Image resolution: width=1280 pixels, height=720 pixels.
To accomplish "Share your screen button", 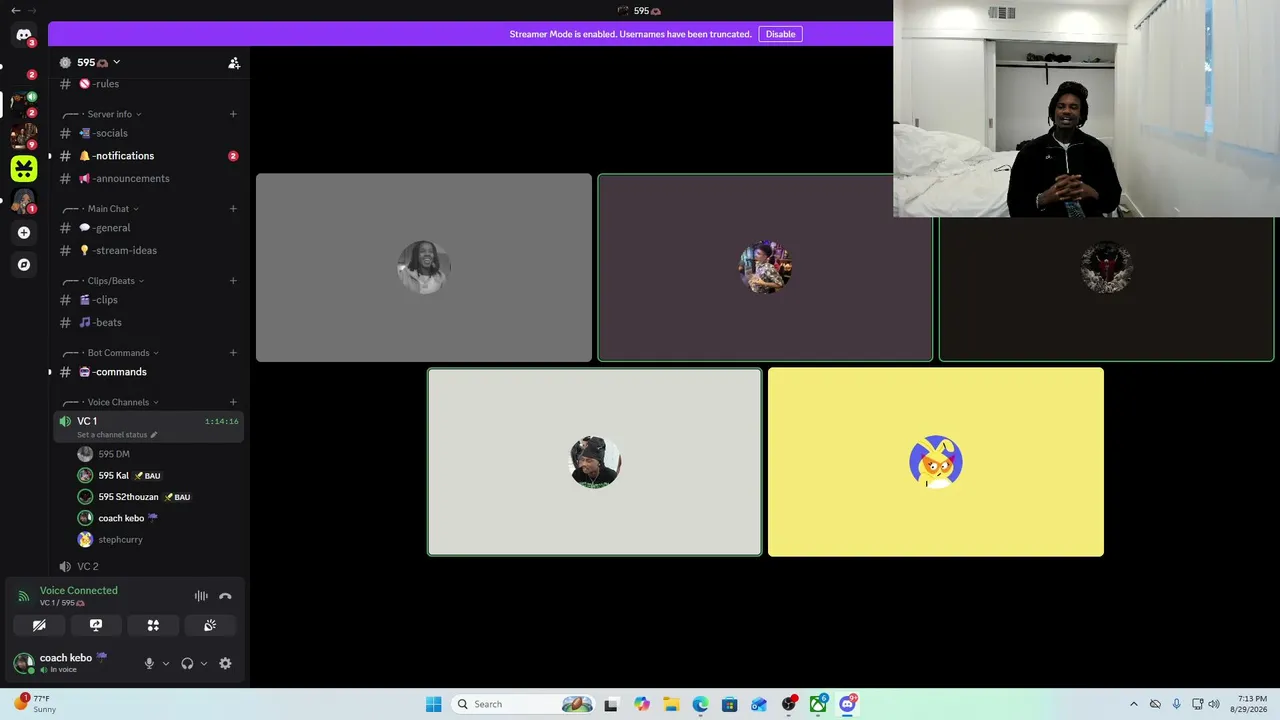I will pyautogui.click(x=96, y=625).
